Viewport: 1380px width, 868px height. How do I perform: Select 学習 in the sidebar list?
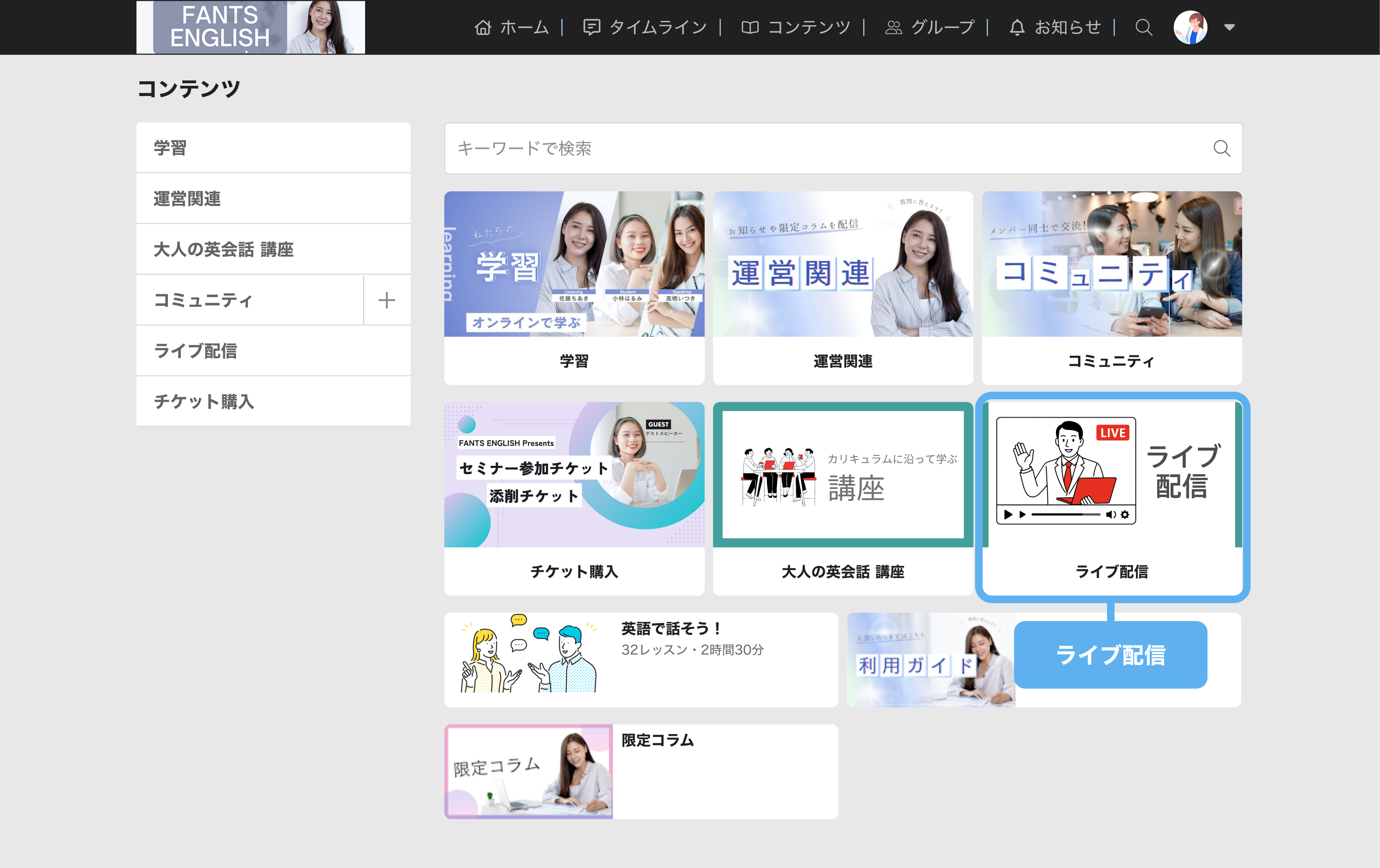[x=273, y=148]
